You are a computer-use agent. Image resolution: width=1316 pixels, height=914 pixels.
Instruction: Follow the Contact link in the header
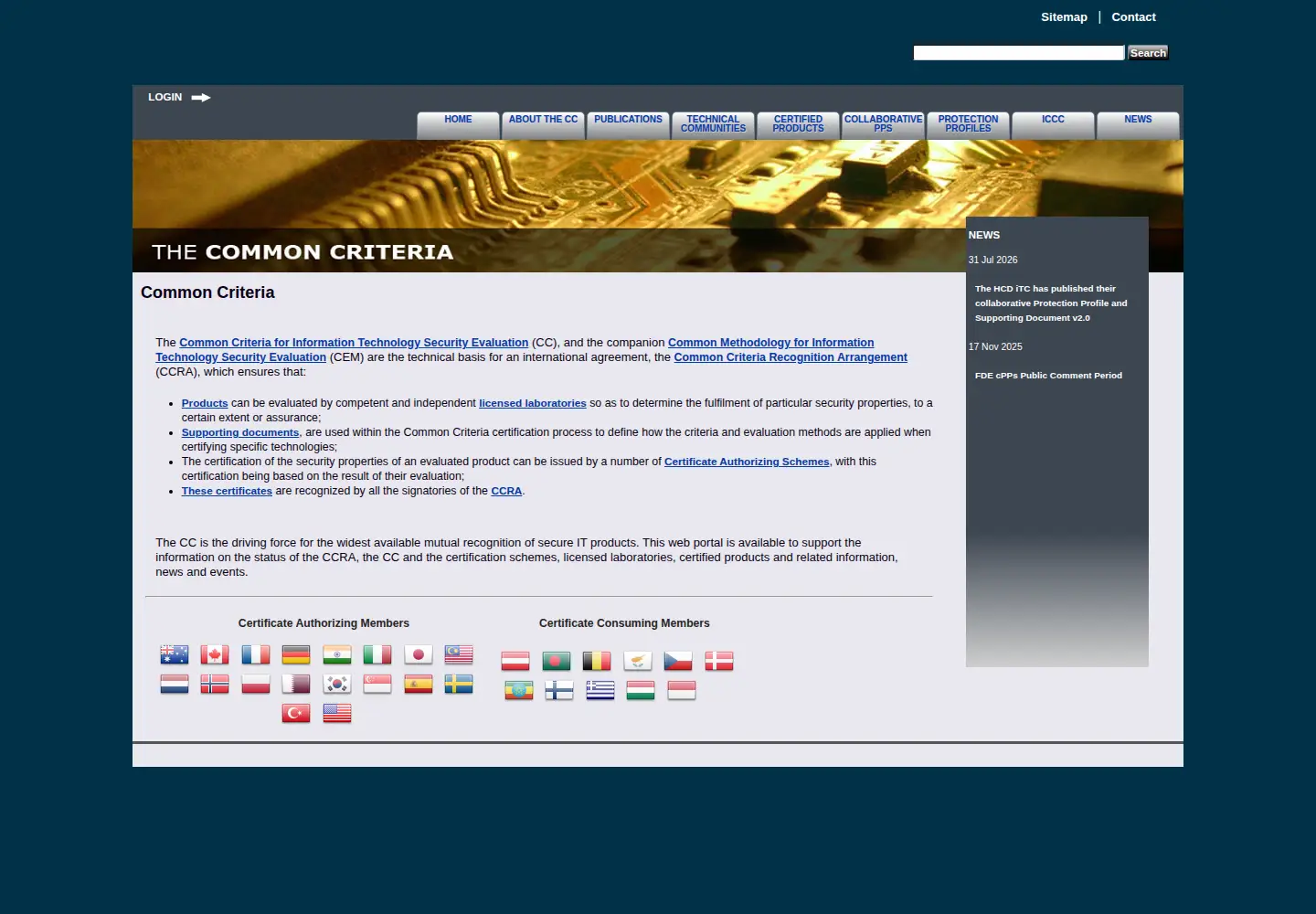pyautogui.click(x=1133, y=17)
